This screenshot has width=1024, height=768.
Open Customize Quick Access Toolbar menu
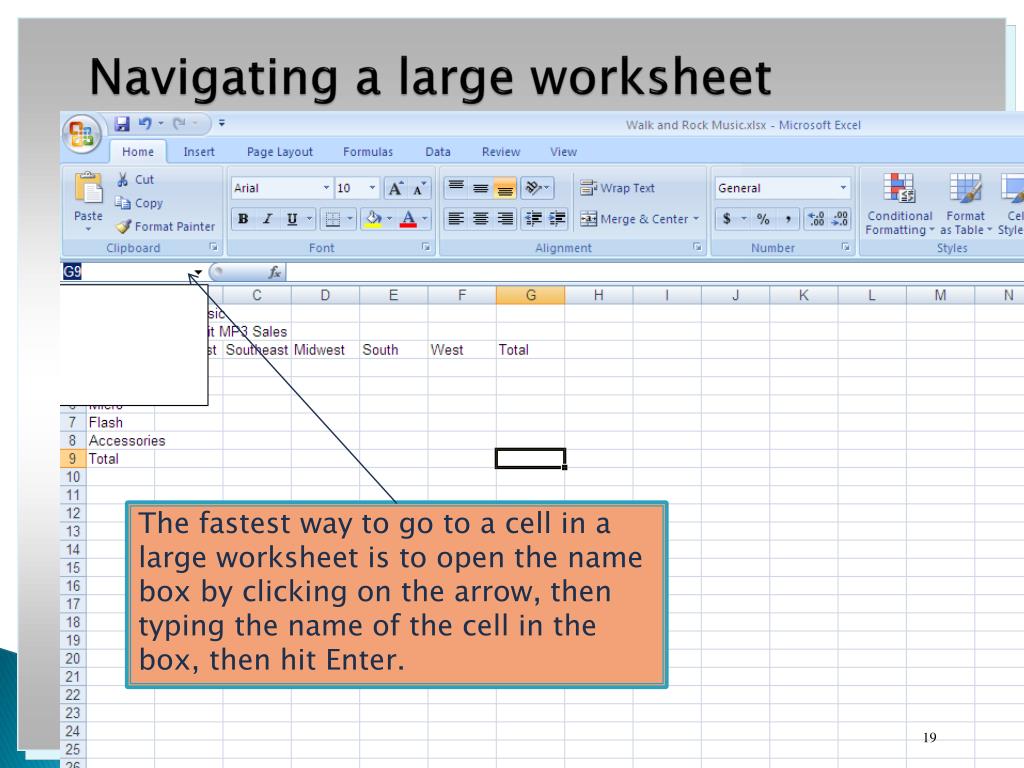coord(222,123)
